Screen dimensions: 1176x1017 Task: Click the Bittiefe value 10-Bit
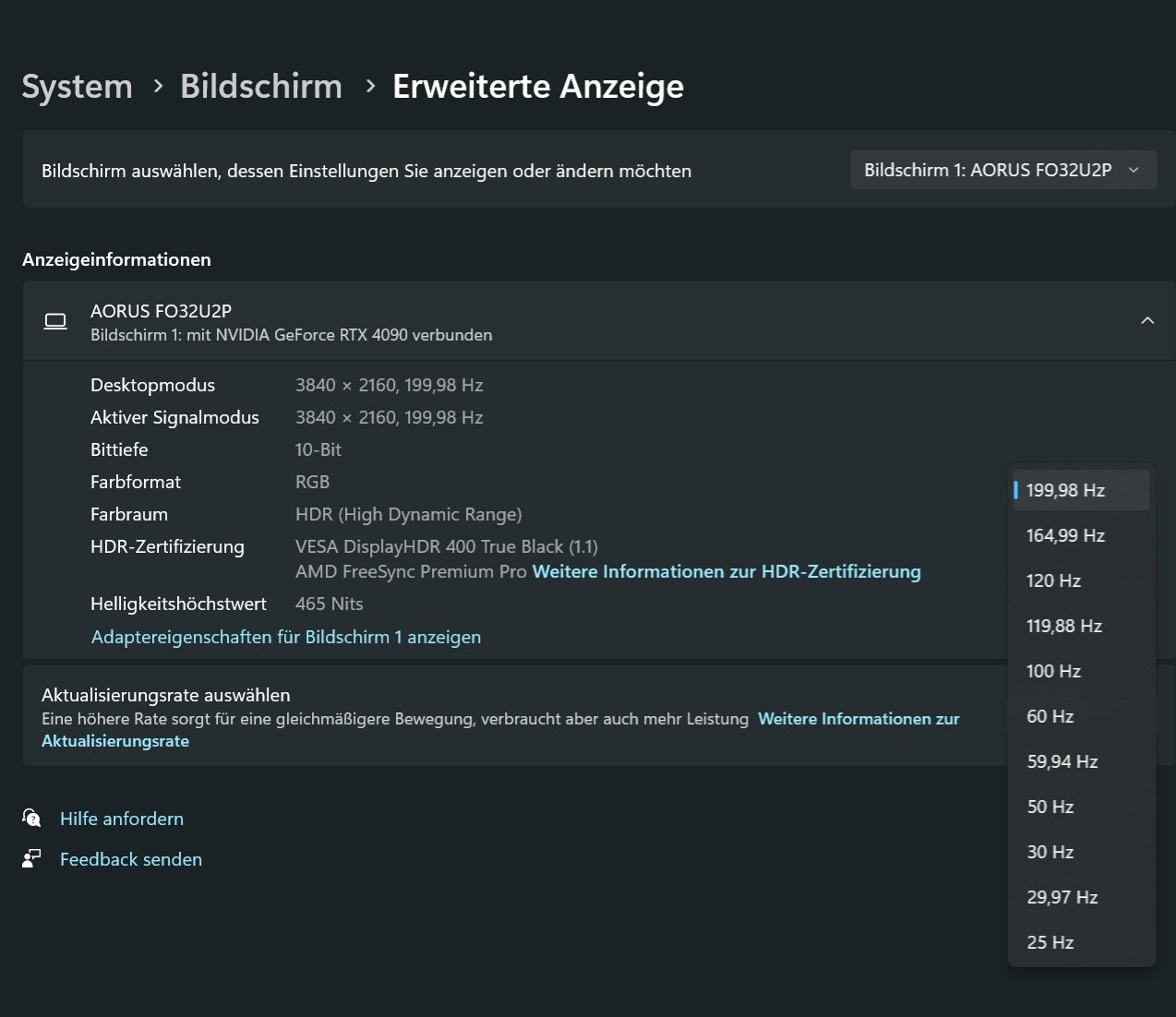pyautogui.click(x=318, y=449)
